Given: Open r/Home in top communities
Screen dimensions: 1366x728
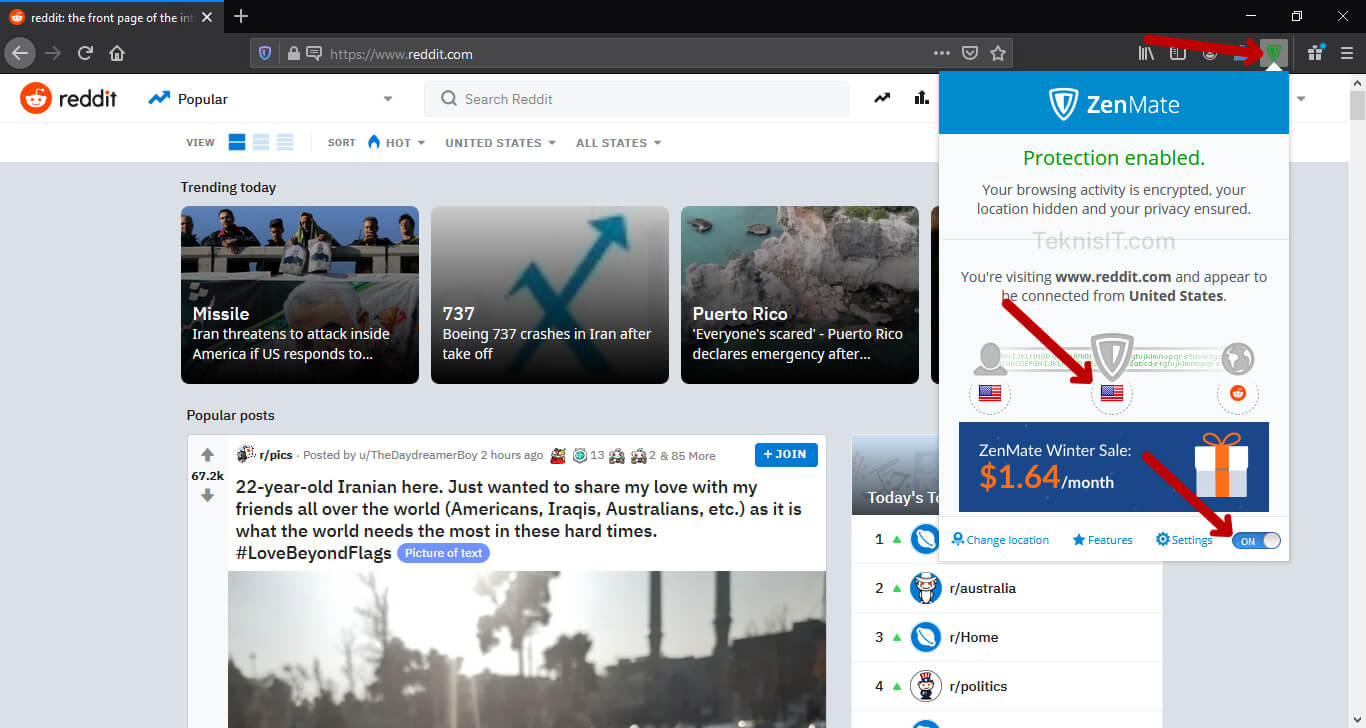Looking at the screenshot, I should pos(973,637).
